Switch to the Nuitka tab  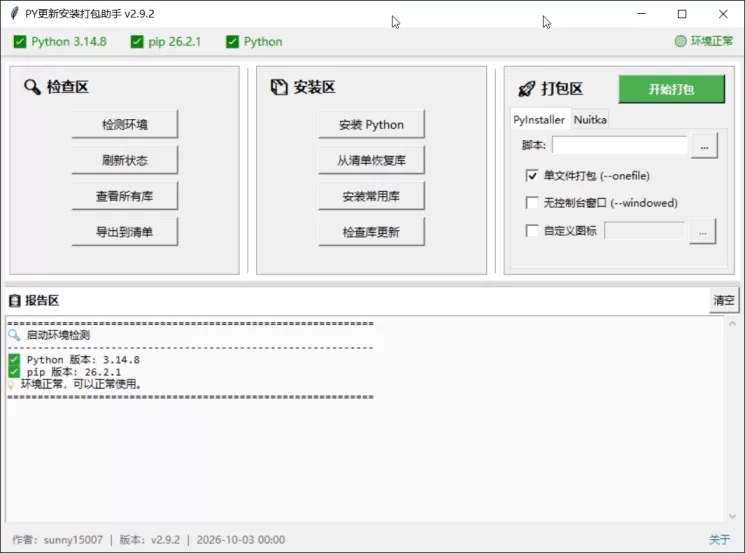tap(590, 120)
